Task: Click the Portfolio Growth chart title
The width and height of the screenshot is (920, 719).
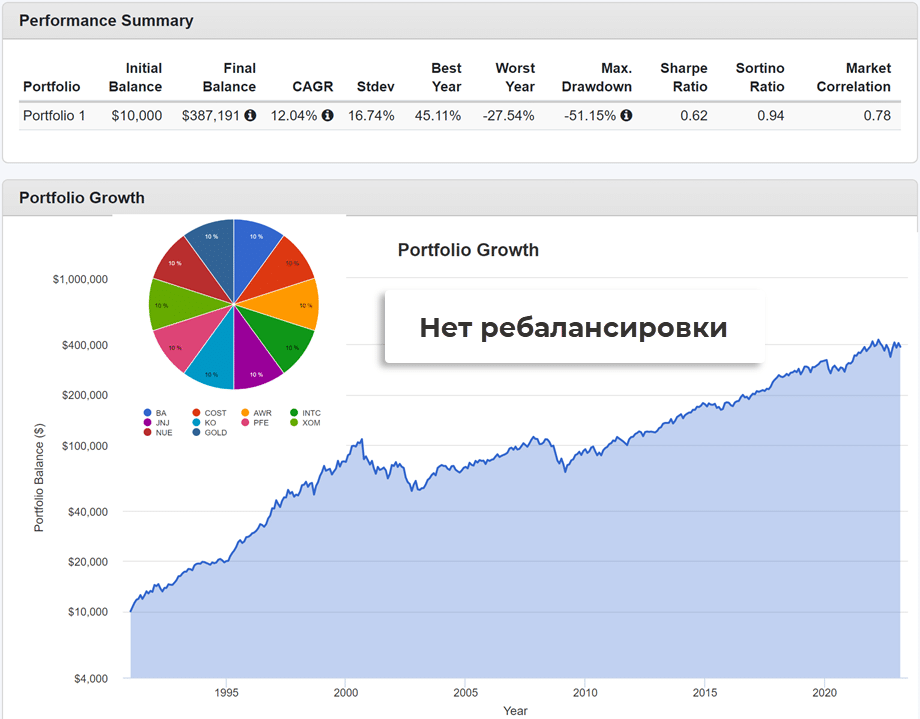Action: coord(468,250)
